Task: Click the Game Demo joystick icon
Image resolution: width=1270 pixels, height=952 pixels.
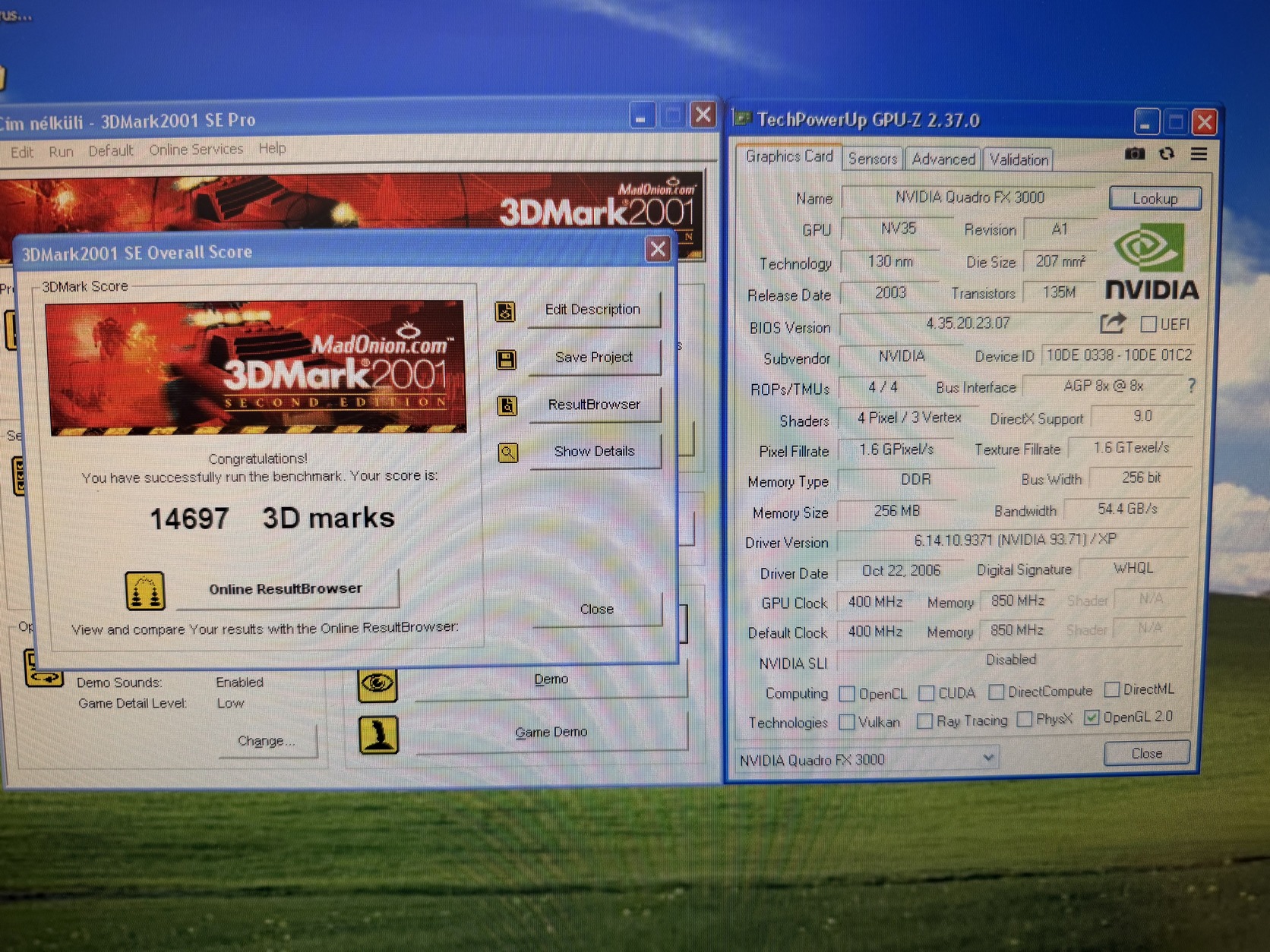Action: point(379,734)
